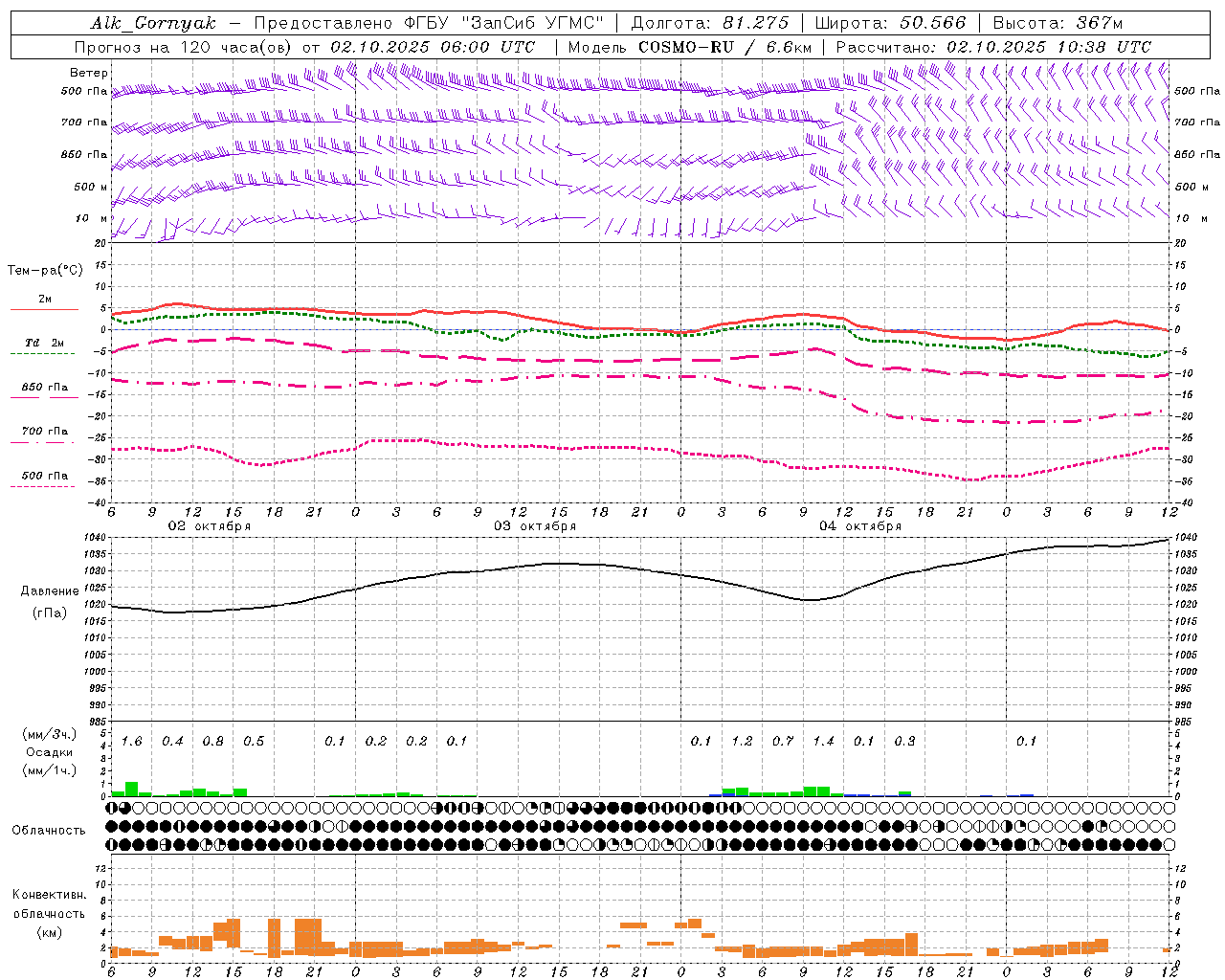Viewport: 1225px width, 980px height.
Task: Click the station name Alk_Gornyak
Action: pyautogui.click(x=153, y=23)
